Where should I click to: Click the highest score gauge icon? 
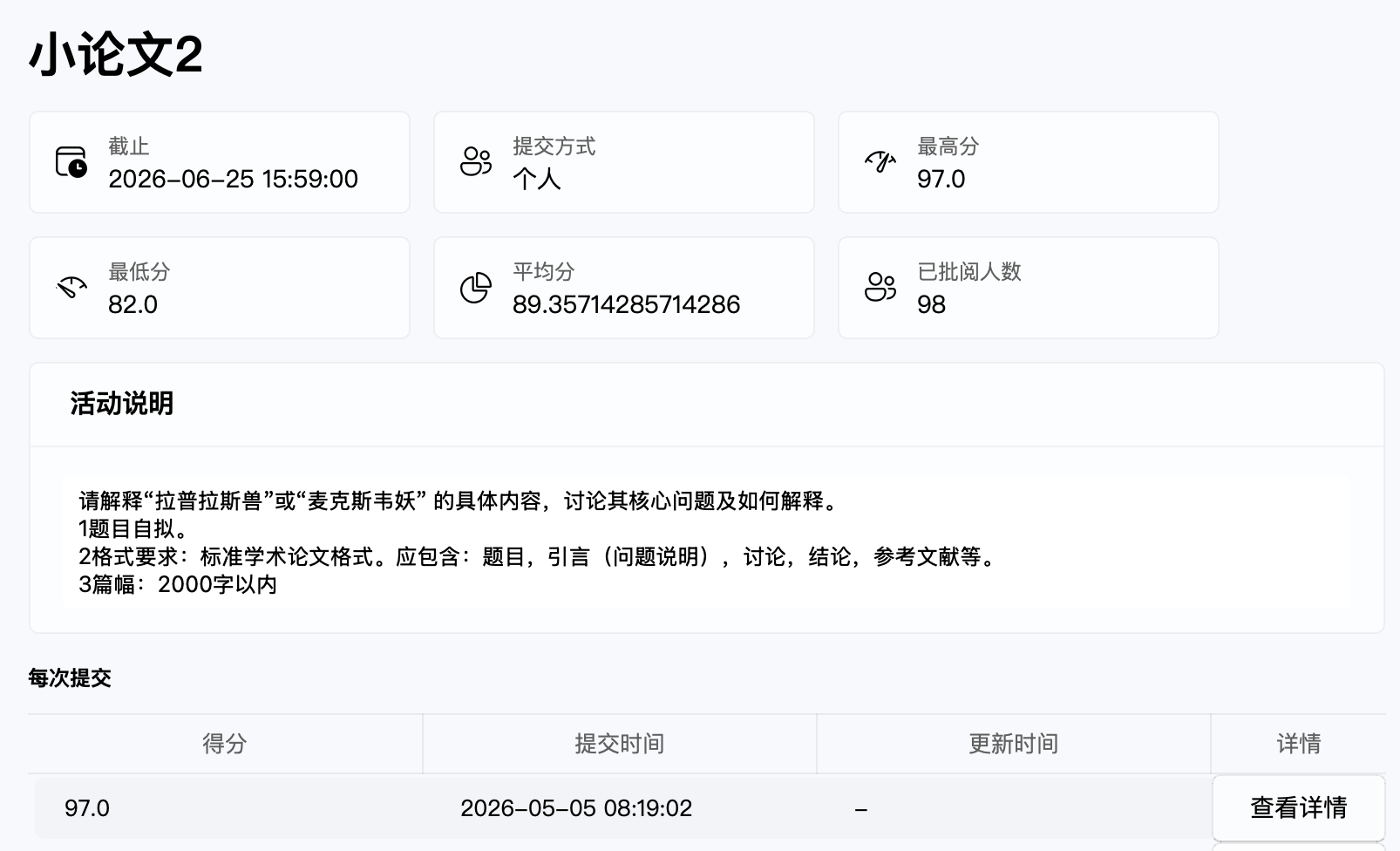(880, 162)
